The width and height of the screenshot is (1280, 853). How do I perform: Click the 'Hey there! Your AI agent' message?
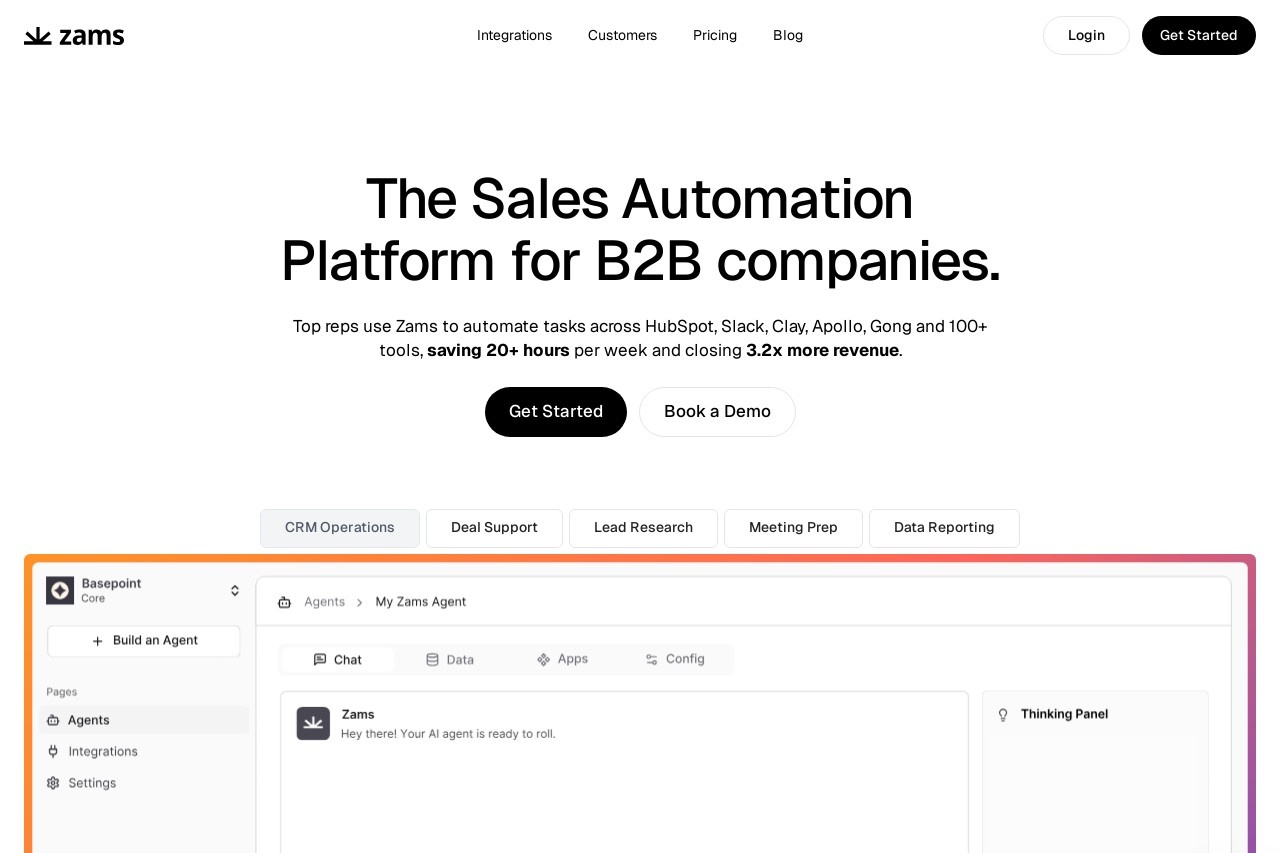448,734
